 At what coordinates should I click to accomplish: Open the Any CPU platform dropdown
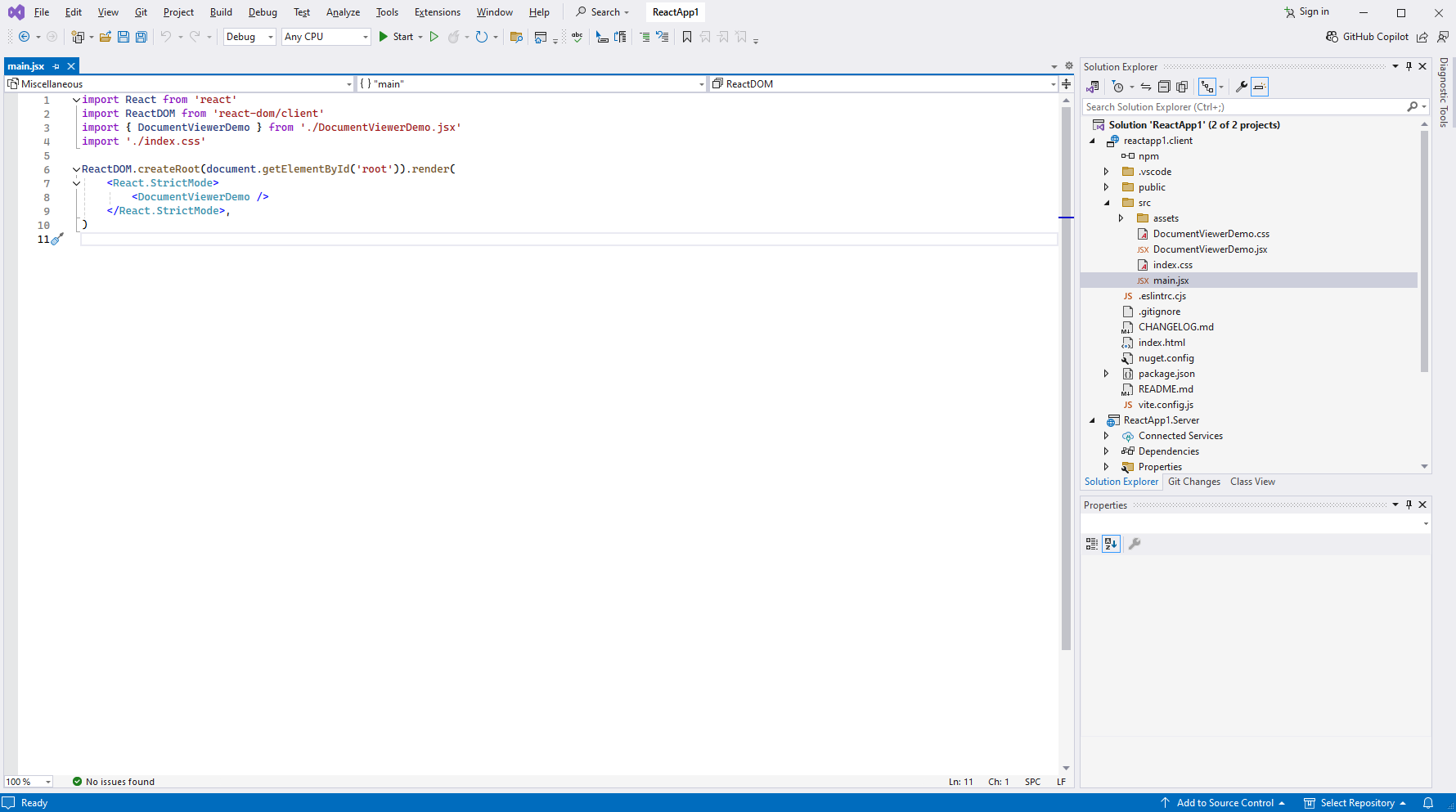pyautogui.click(x=326, y=37)
